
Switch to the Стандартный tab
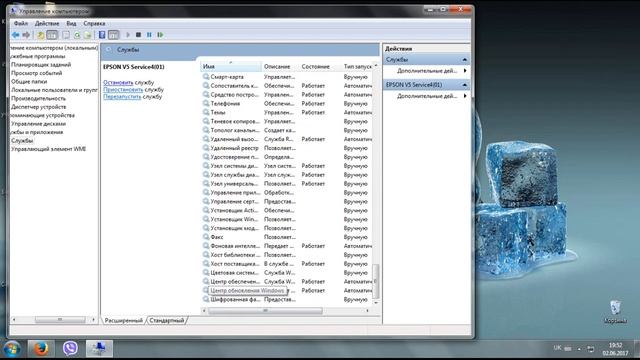coord(167,320)
